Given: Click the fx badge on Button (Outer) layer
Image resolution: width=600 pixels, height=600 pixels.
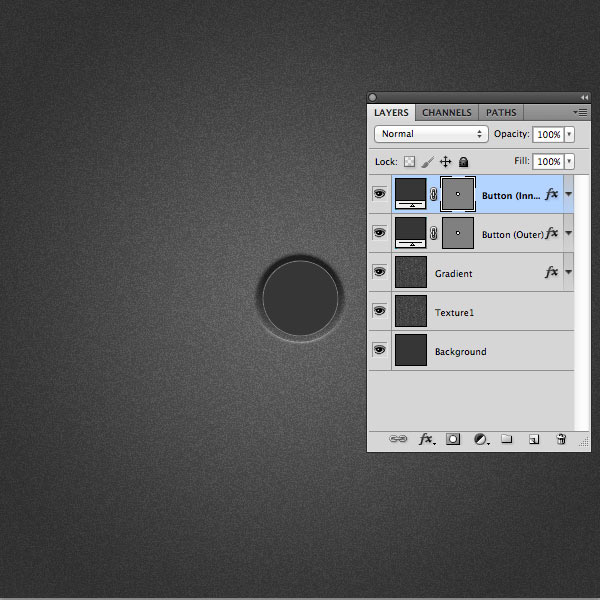Looking at the screenshot, I should pos(551,233).
